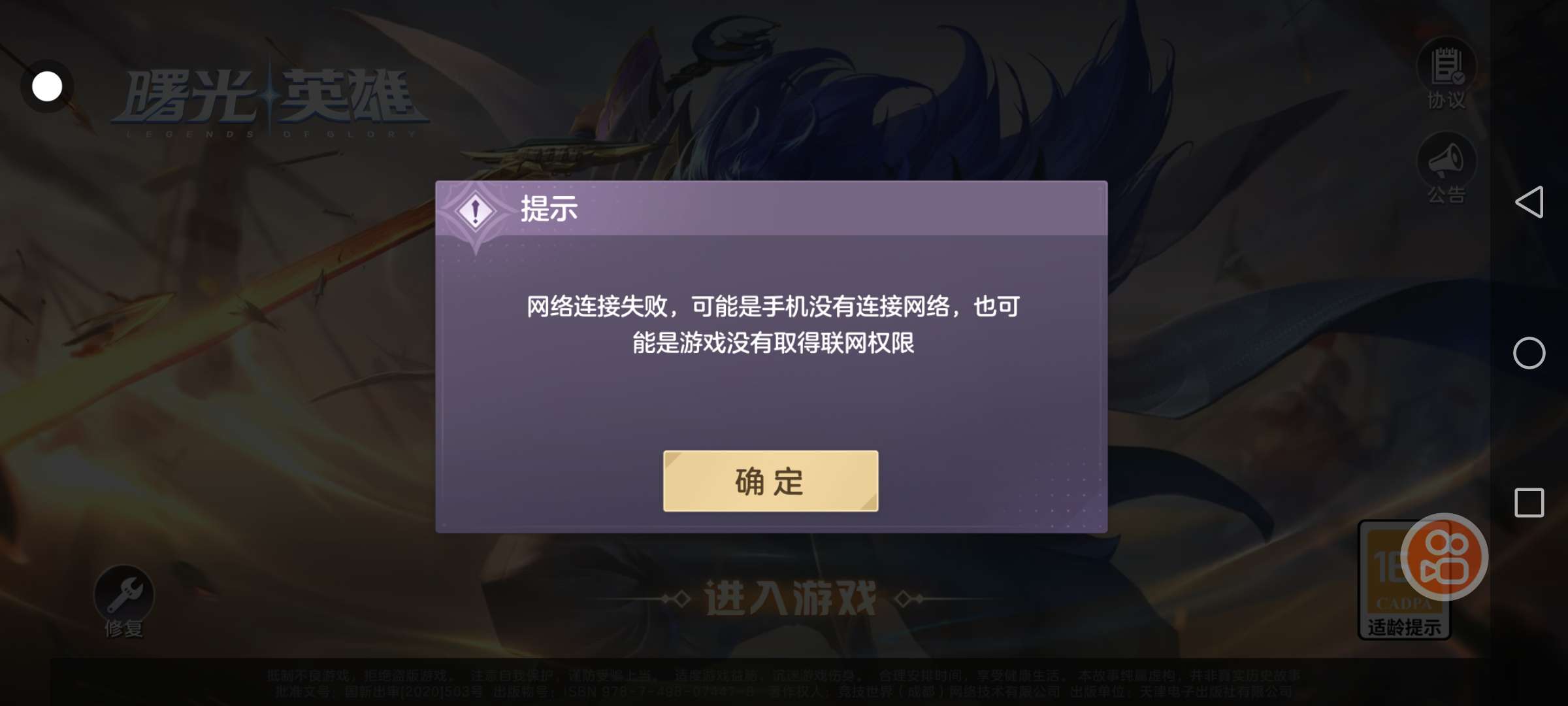Open the 公告 announcement megaphone icon
This screenshot has width=1568, height=706.
(x=1446, y=161)
